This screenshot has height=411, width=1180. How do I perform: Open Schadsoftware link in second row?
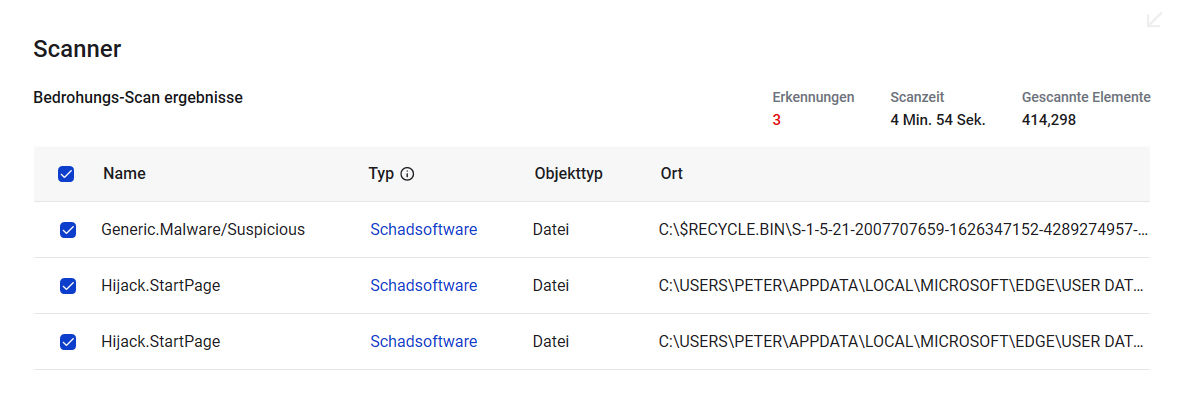tap(423, 285)
